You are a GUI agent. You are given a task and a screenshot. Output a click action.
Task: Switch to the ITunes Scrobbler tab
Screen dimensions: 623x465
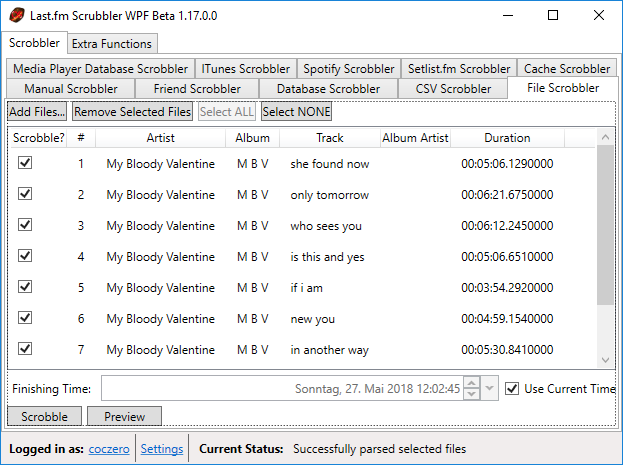[x=246, y=69]
